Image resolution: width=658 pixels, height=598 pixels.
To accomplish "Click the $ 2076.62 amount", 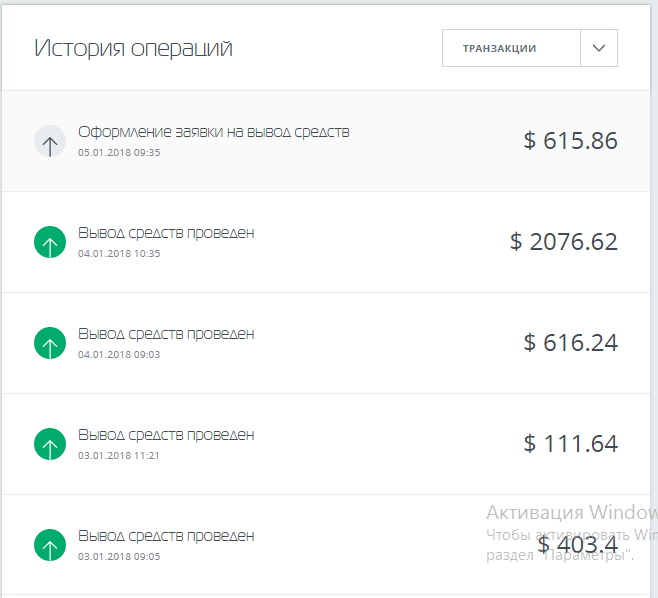I will [x=564, y=242].
